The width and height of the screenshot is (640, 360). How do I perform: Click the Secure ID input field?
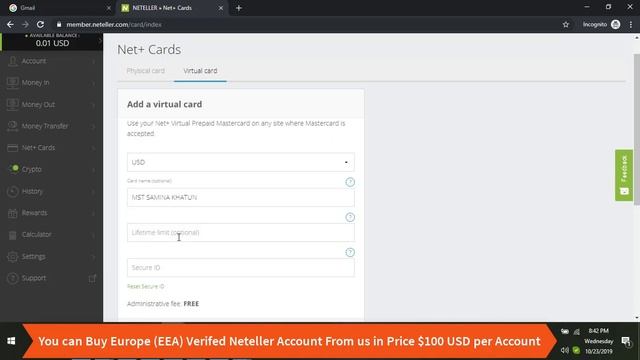tap(241, 268)
